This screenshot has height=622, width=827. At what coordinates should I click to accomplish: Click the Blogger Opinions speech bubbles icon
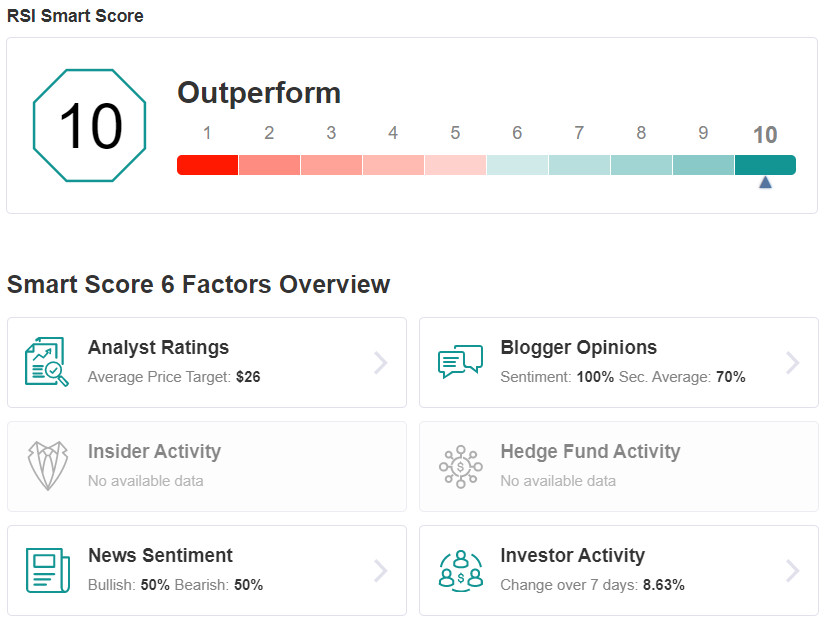460,361
